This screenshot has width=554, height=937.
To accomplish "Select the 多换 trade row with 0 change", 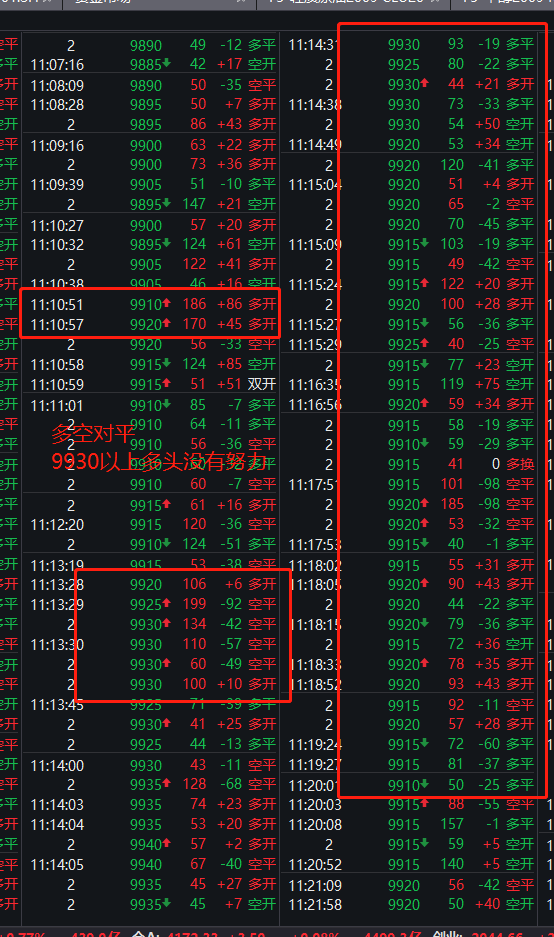I will pyautogui.click(x=411, y=464).
